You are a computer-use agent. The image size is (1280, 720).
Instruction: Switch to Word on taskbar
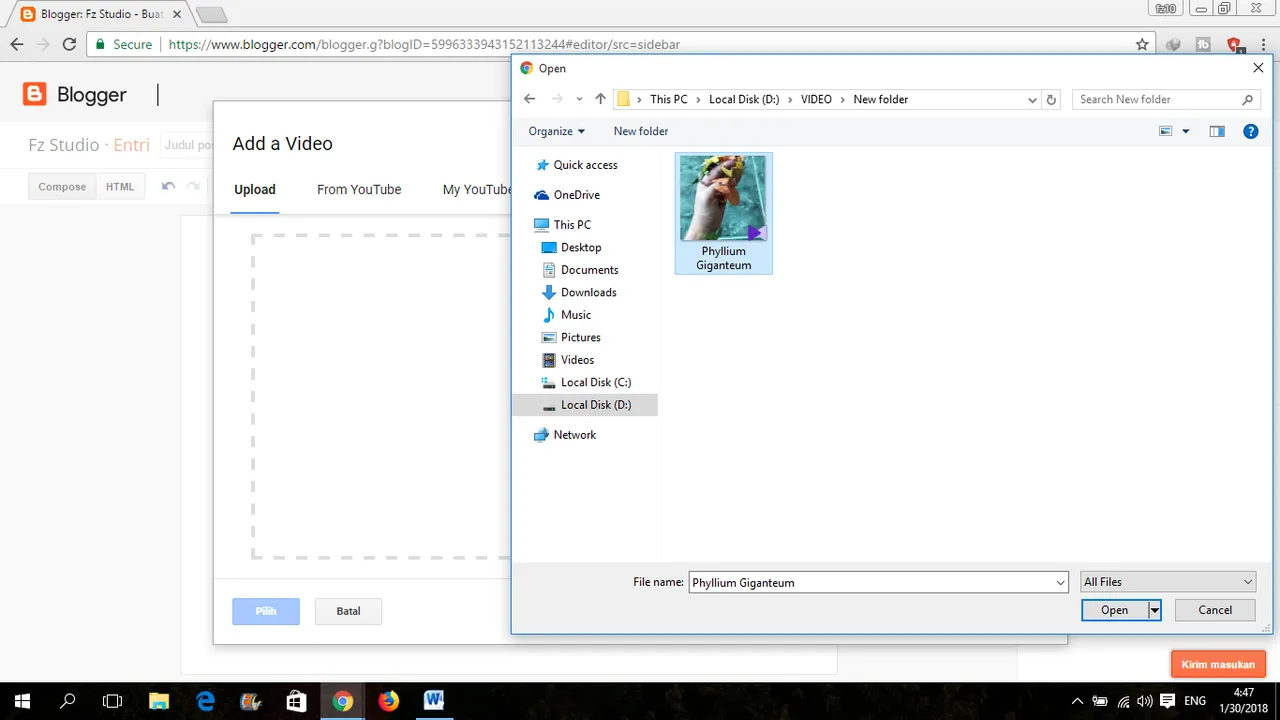click(434, 701)
